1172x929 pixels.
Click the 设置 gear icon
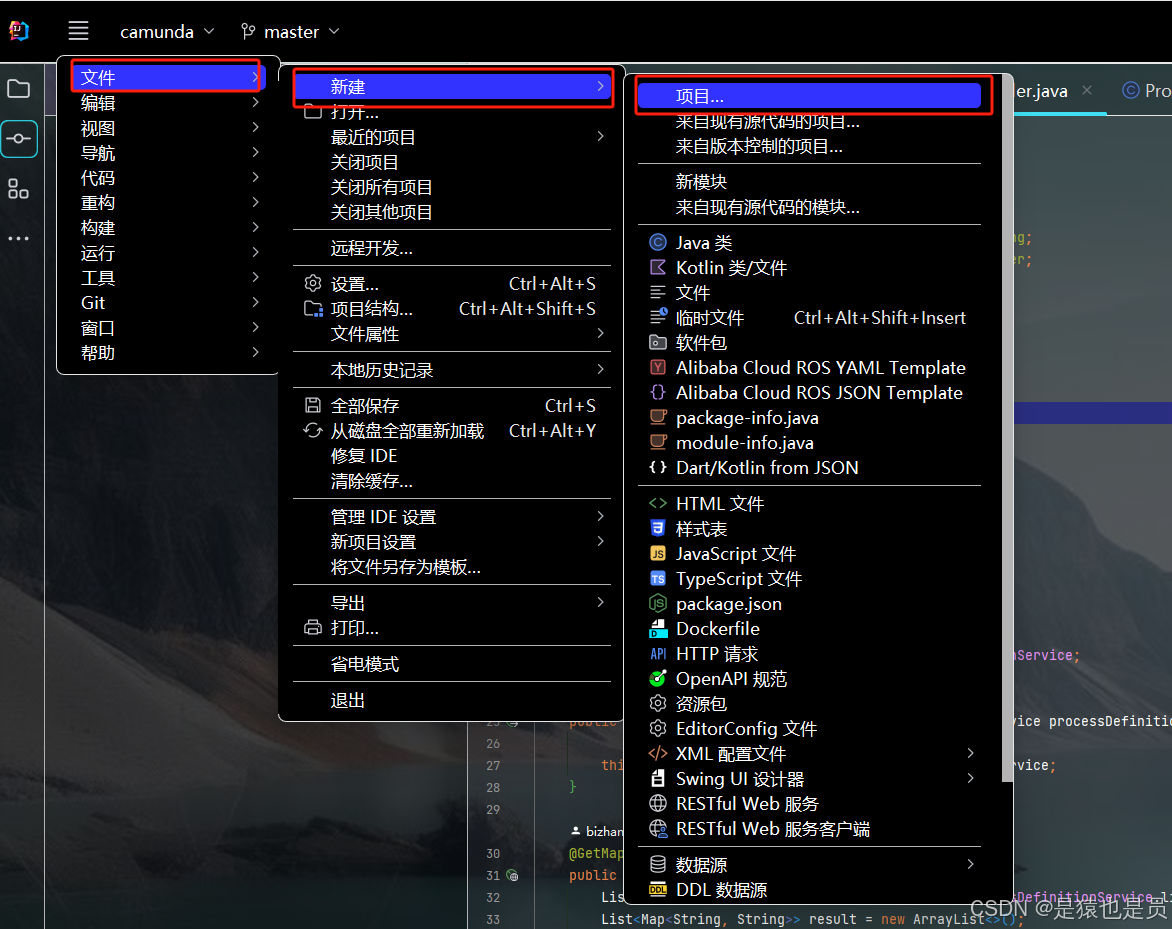coord(312,284)
